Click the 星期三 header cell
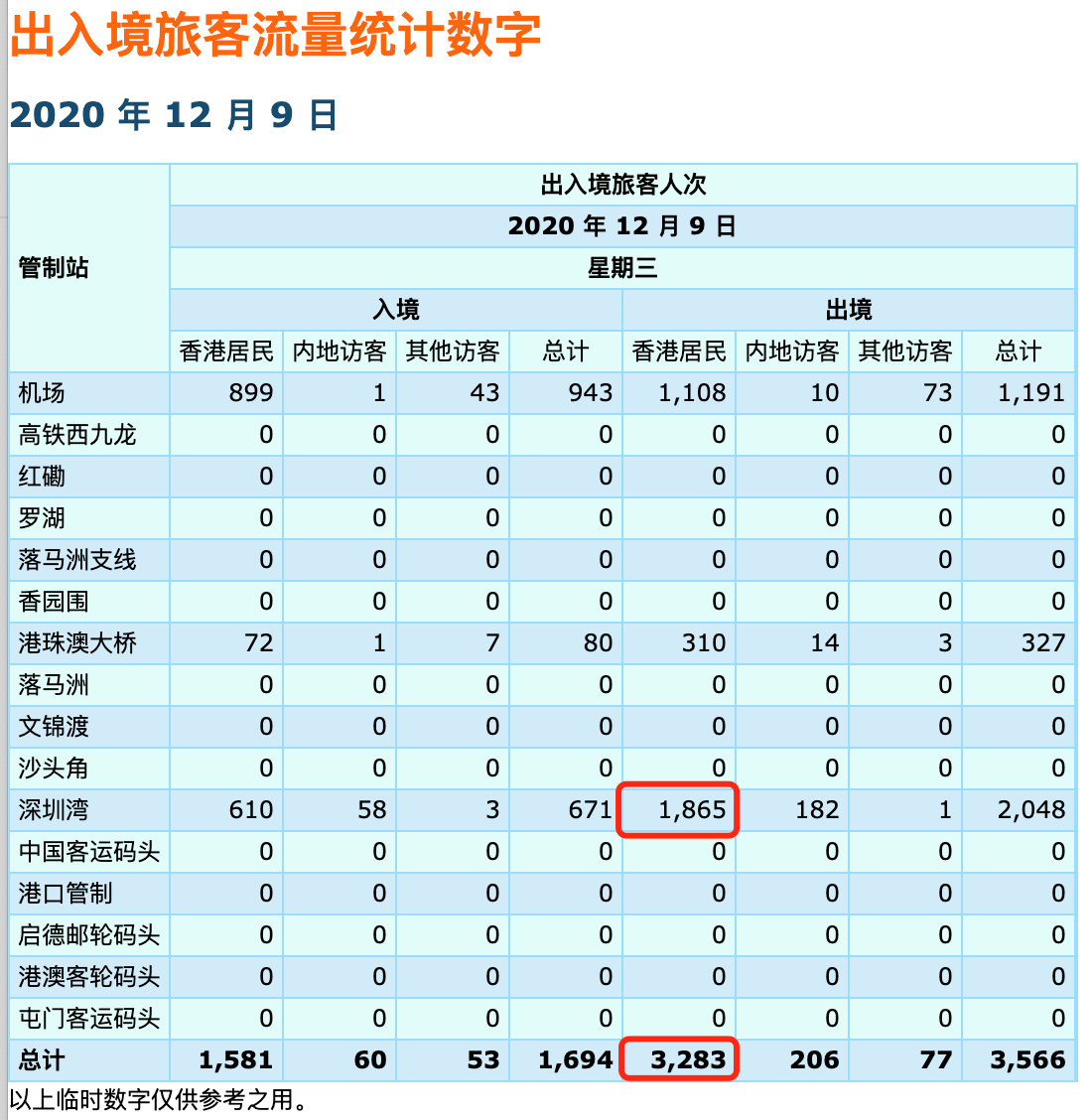1092x1120 pixels. (622, 268)
